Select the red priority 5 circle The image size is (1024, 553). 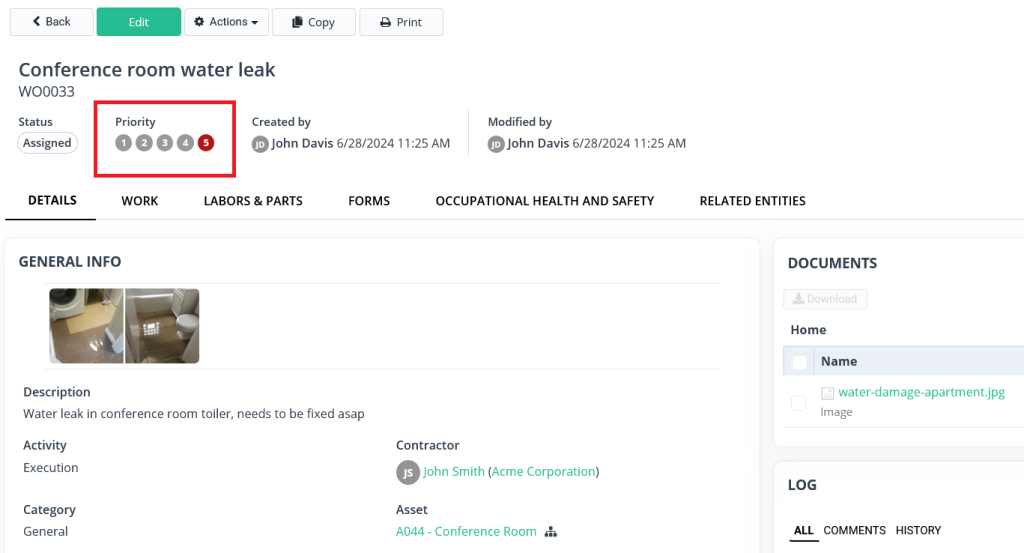[x=206, y=143]
